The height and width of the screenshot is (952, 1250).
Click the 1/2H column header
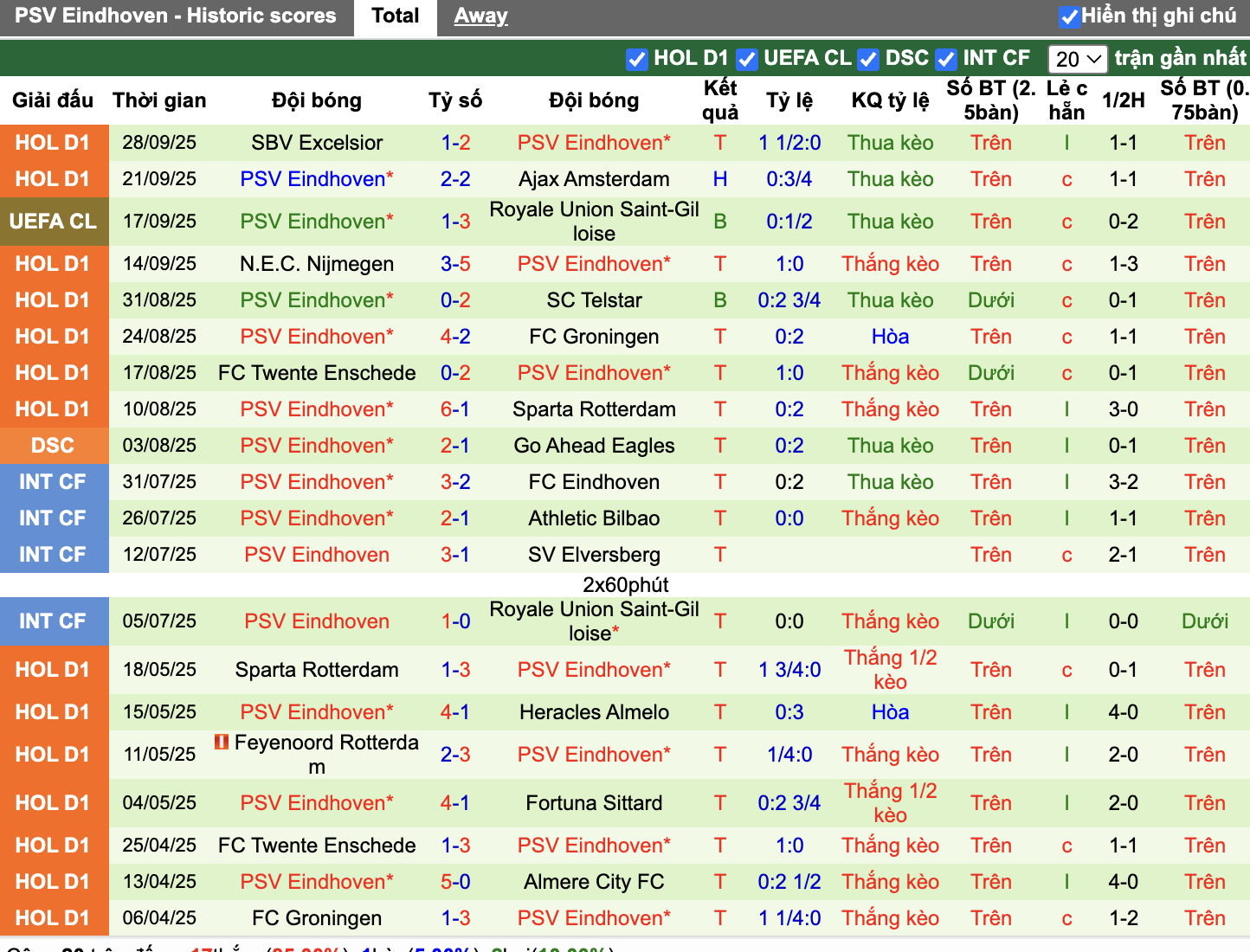click(x=1124, y=100)
